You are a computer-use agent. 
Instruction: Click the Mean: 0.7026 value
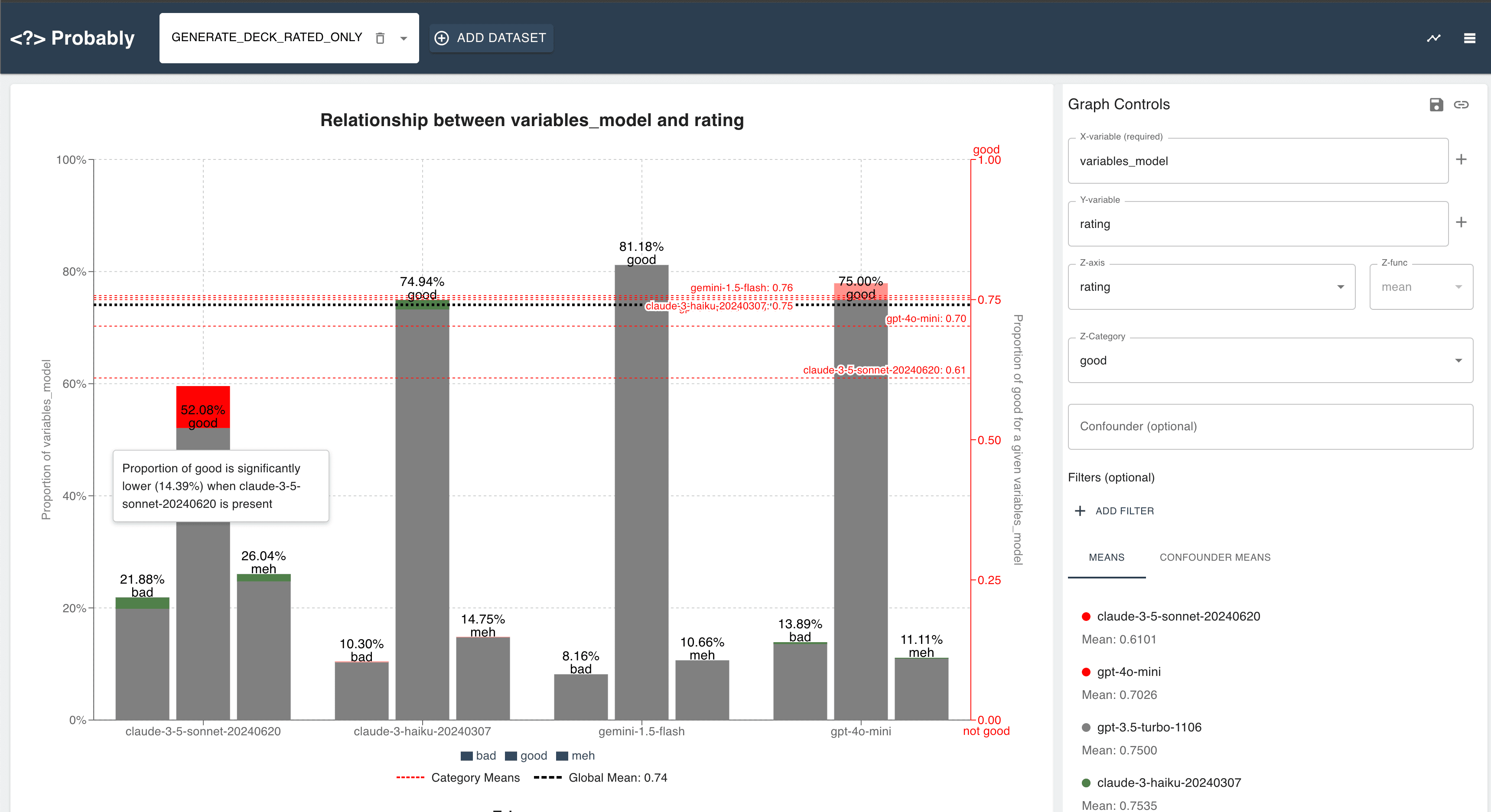[1119, 695]
